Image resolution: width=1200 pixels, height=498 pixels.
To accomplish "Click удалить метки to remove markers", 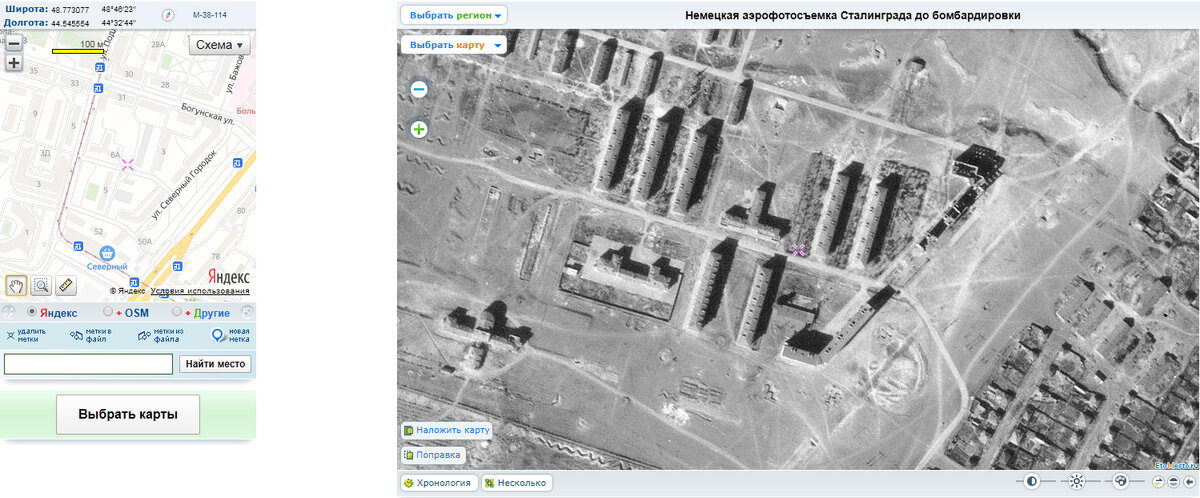I will click(26, 336).
